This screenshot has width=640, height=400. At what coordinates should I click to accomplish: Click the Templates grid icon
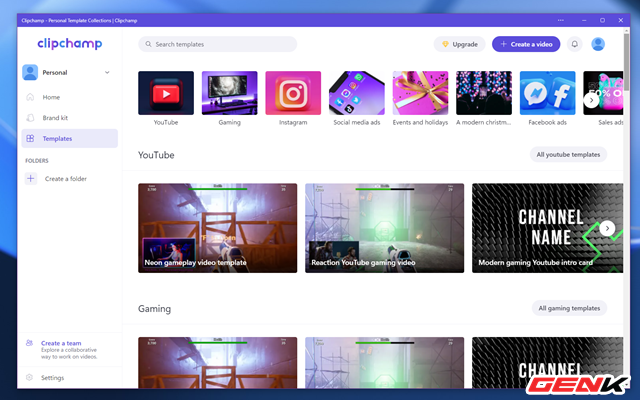tap(30, 138)
